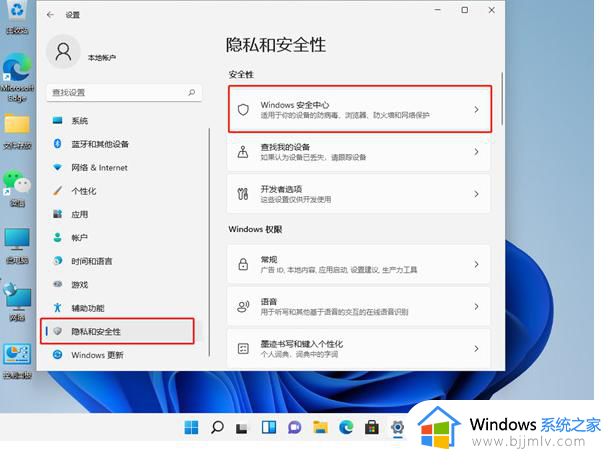
Task: Open 时间和语言 in the sidebar
Action: pos(124,261)
